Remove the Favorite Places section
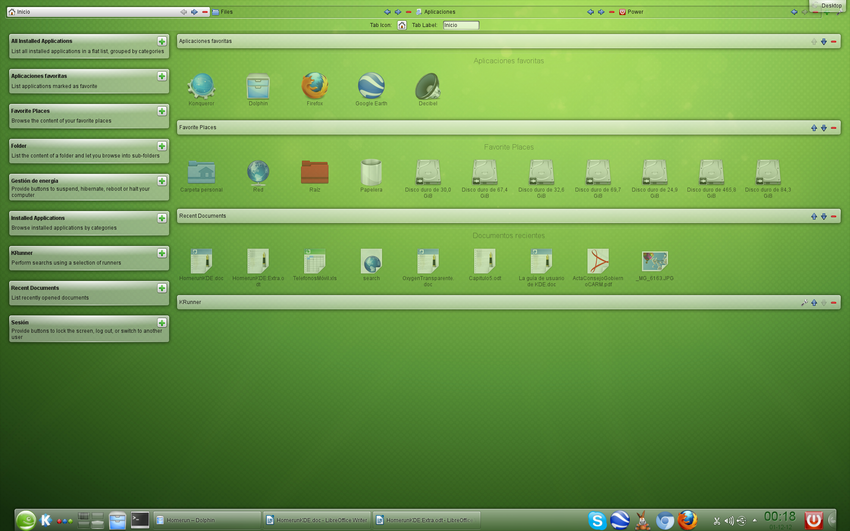Viewport: 850px width, 531px height. [834, 128]
